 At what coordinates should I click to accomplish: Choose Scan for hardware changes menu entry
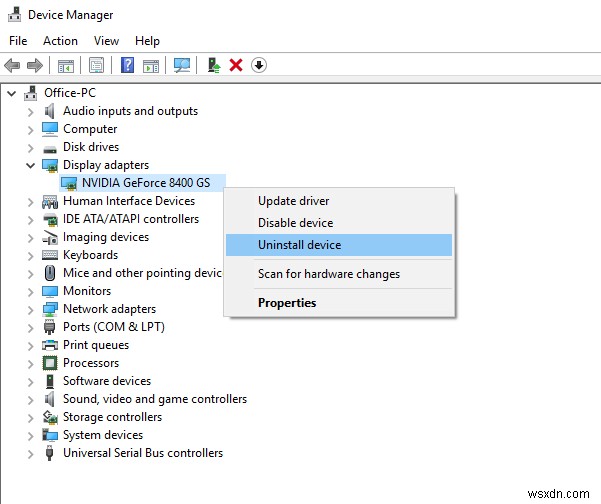pyautogui.click(x=339, y=274)
